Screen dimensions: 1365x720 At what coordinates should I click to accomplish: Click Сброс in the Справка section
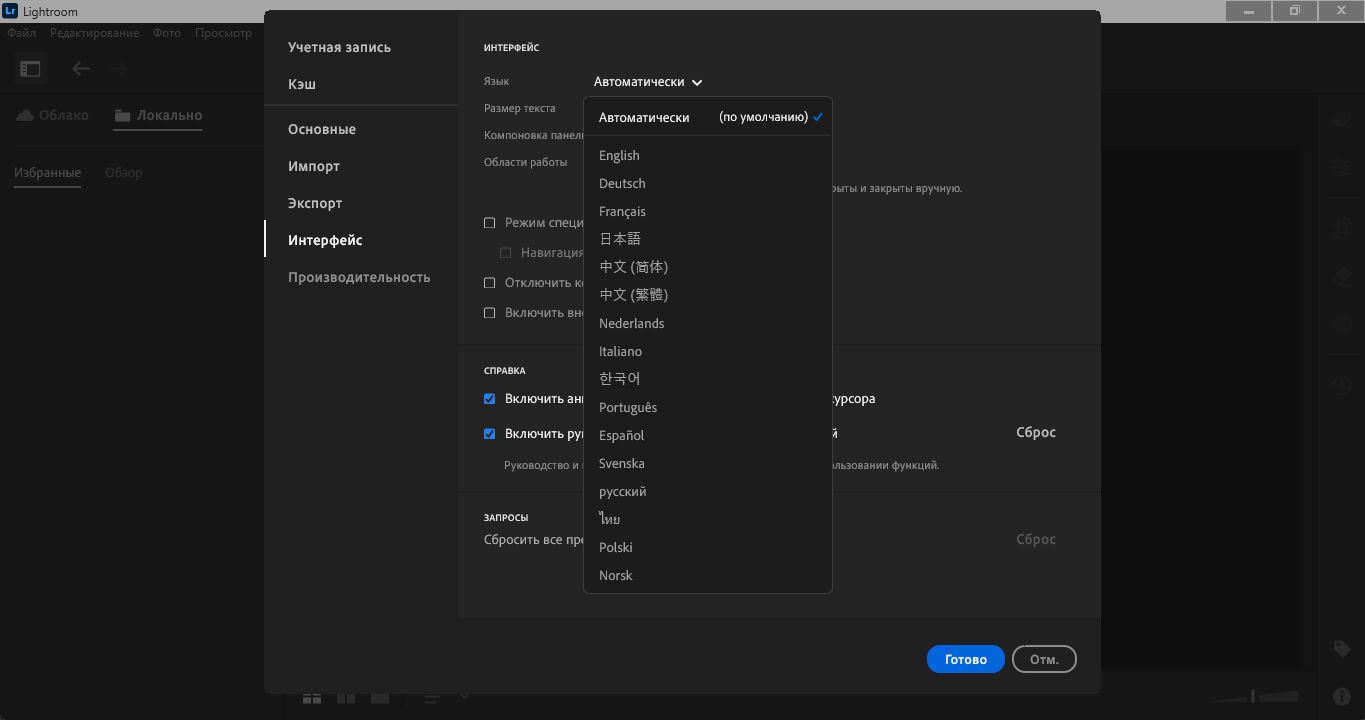[x=1036, y=433]
